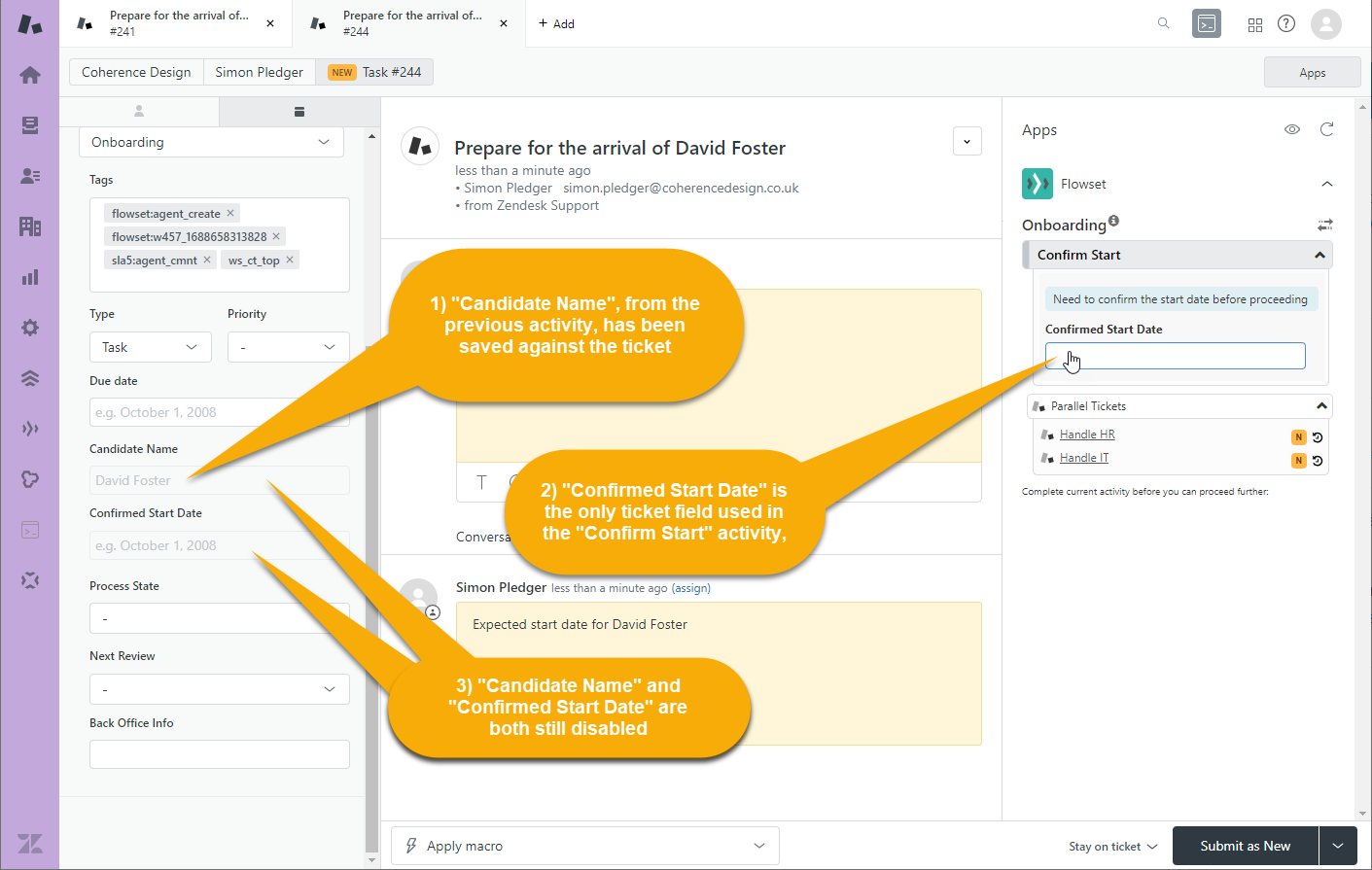
Task: Click the crossed circle icon in sidebar
Action: pyautogui.click(x=30, y=580)
